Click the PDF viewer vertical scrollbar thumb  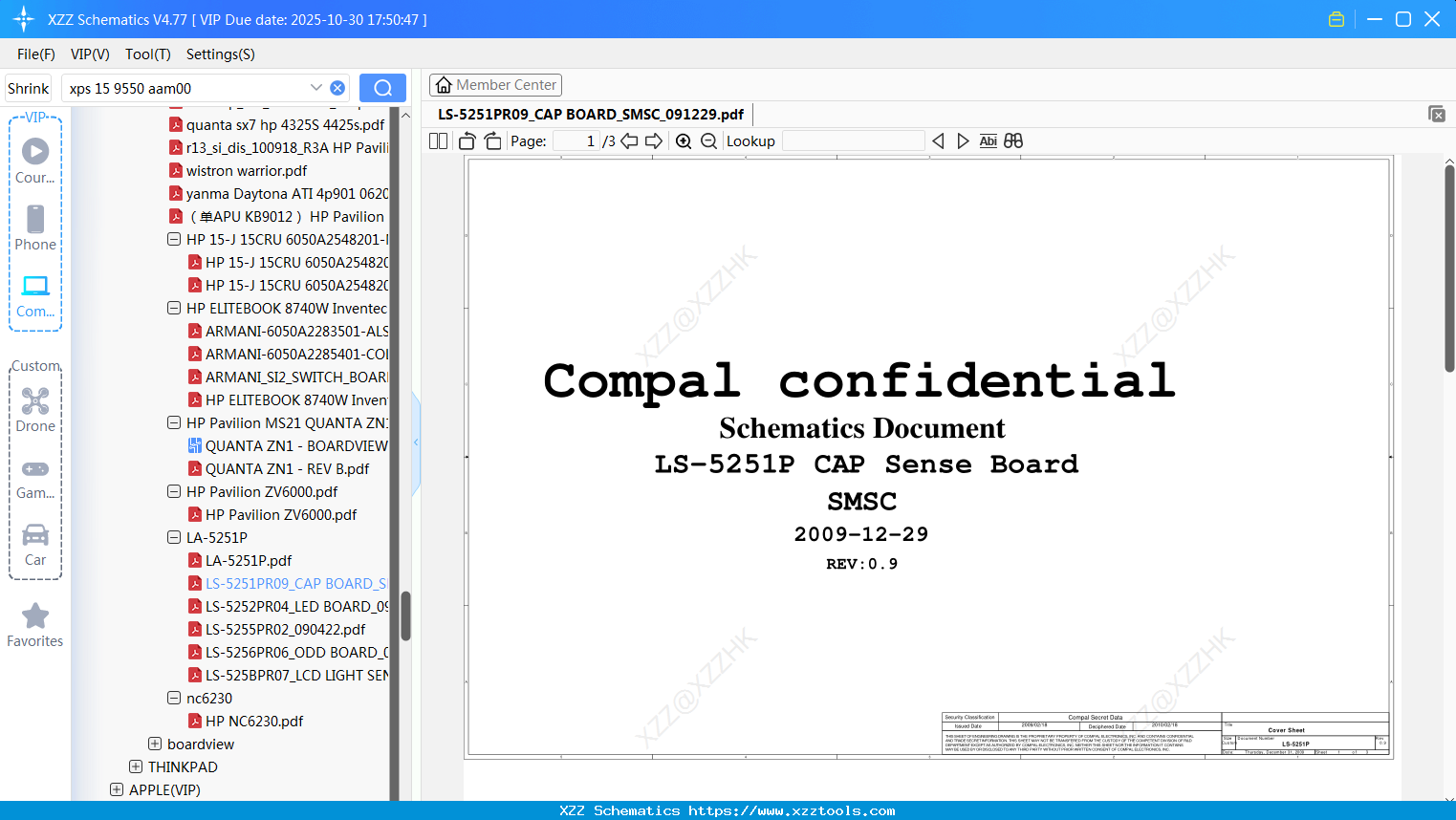(x=1449, y=269)
